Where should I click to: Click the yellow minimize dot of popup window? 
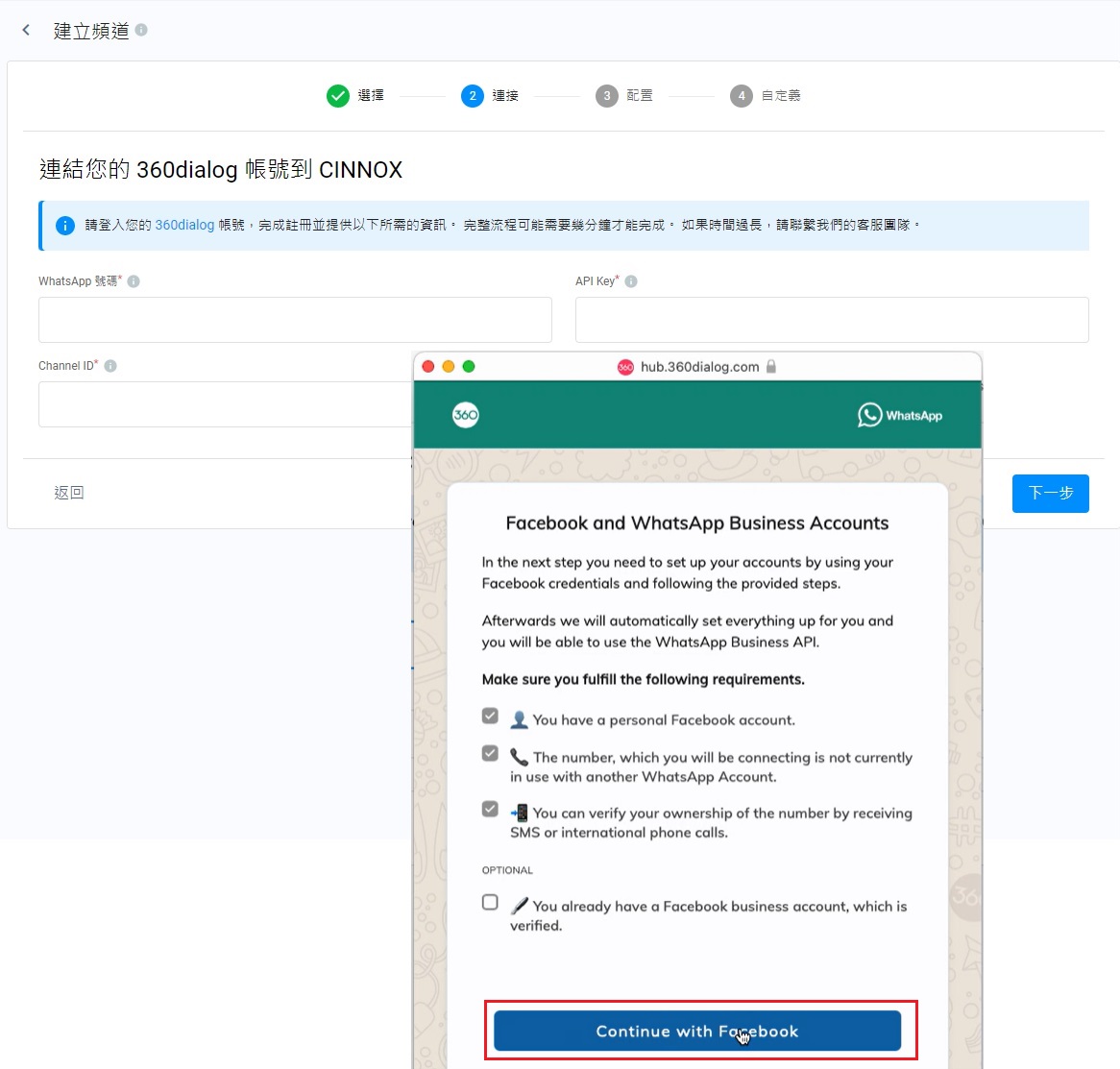click(x=449, y=366)
